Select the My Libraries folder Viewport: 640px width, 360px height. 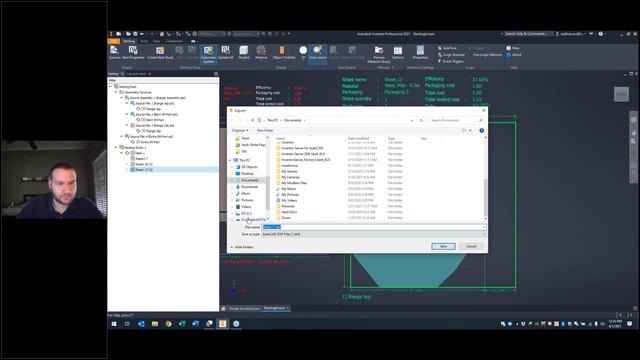pos(290,177)
